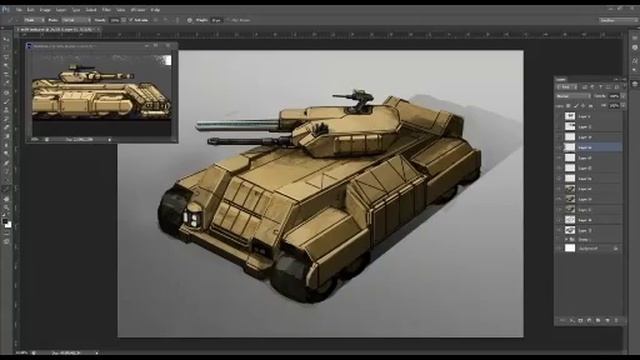Toggle Quick Mask mode icon
640x360 pixels.
tap(6, 234)
